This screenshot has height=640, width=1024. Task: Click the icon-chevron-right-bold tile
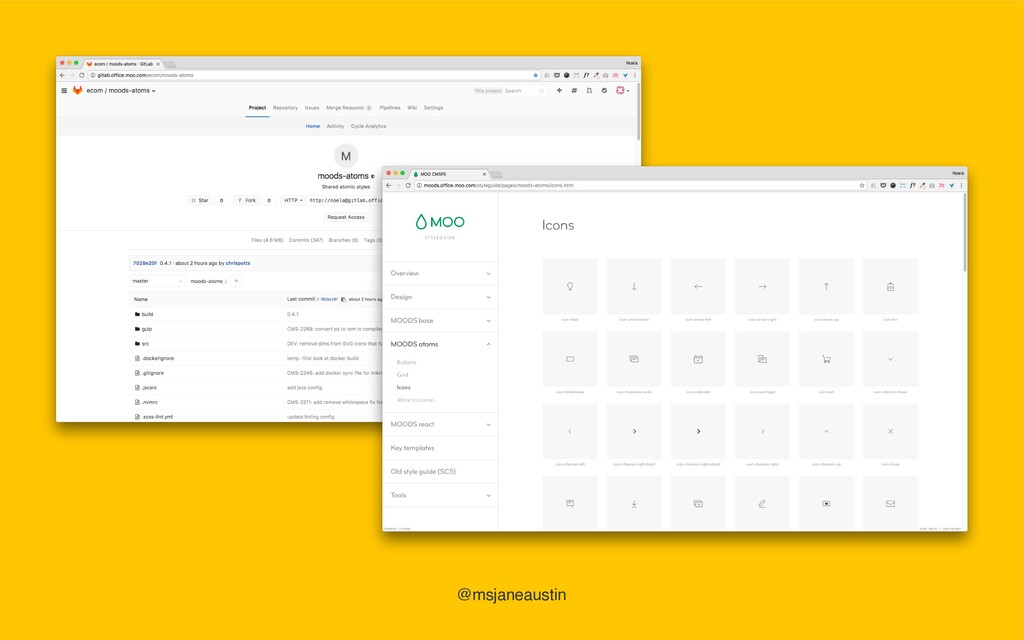pos(633,431)
